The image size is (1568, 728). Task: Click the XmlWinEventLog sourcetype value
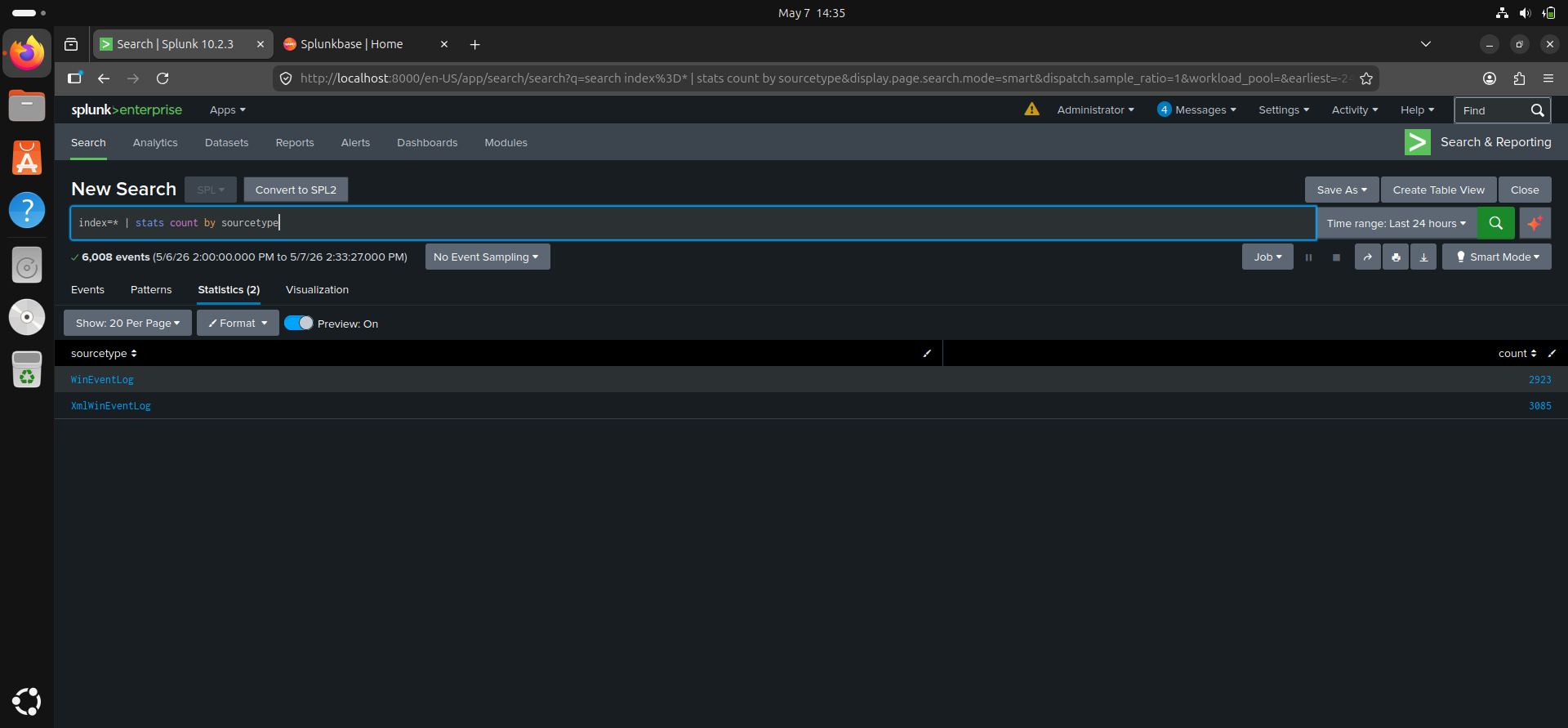click(x=110, y=406)
